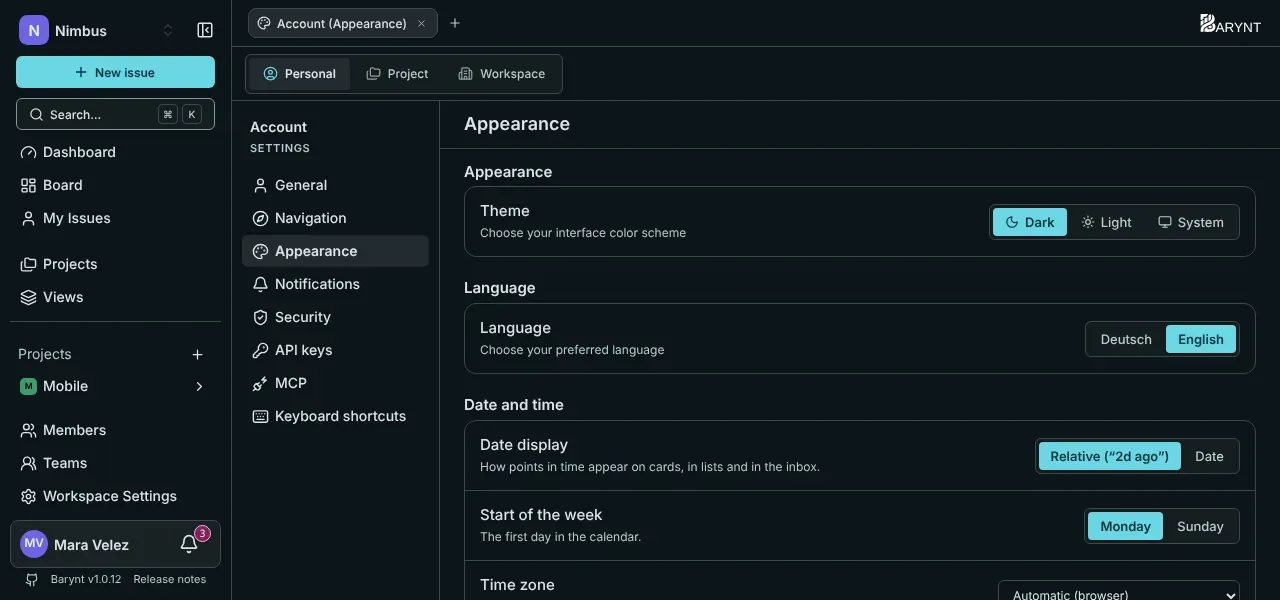Viewport: 1280px width, 600px height.
Task: Open notifications bell with badge
Action: pos(189,544)
